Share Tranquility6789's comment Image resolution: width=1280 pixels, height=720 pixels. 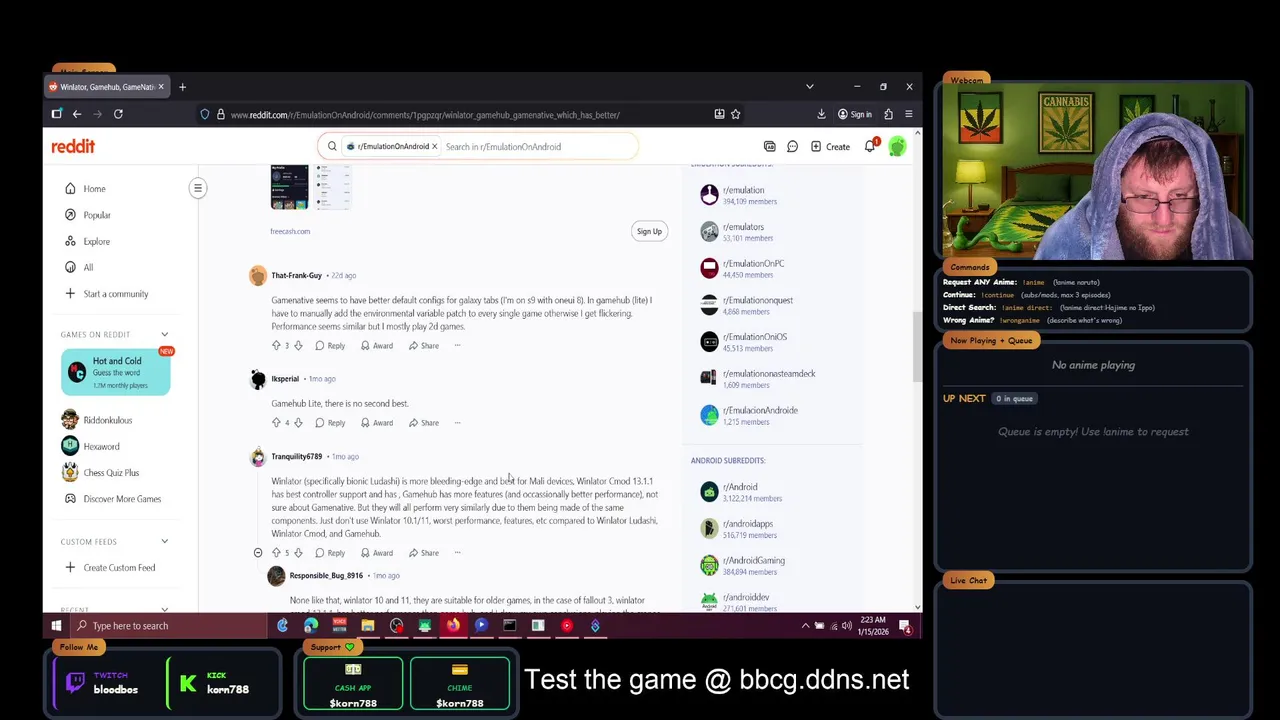(424, 553)
